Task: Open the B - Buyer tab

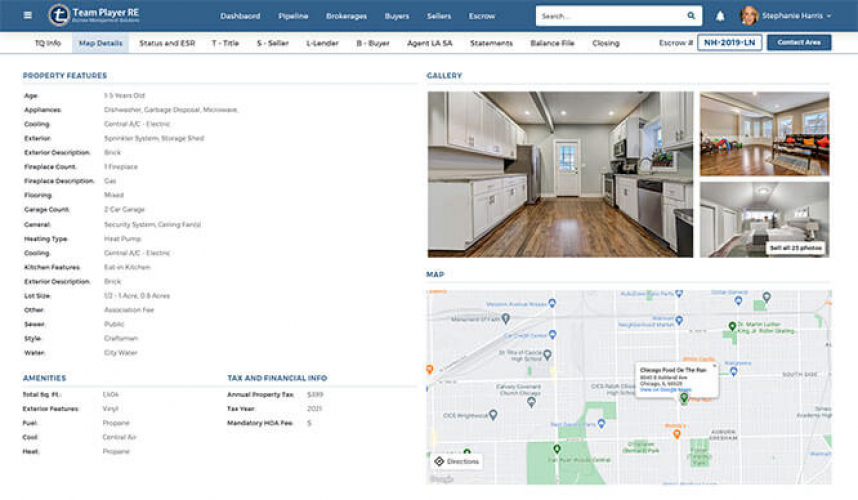Action: pyautogui.click(x=373, y=43)
